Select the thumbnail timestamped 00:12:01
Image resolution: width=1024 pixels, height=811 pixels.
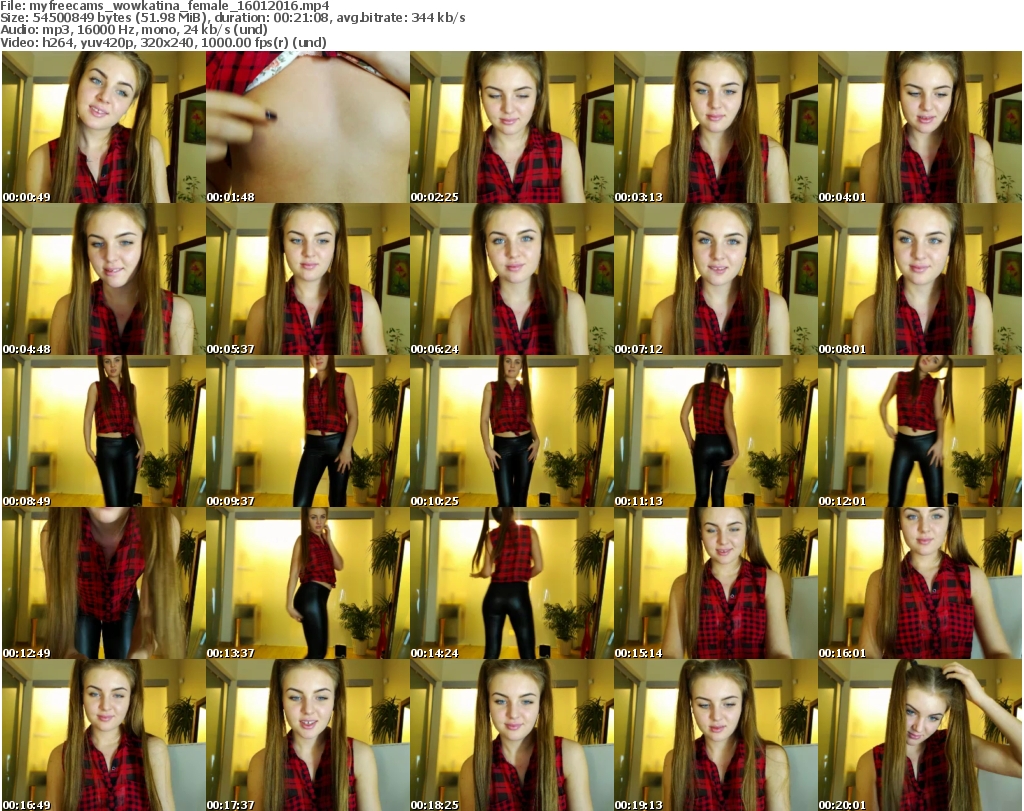920,431
